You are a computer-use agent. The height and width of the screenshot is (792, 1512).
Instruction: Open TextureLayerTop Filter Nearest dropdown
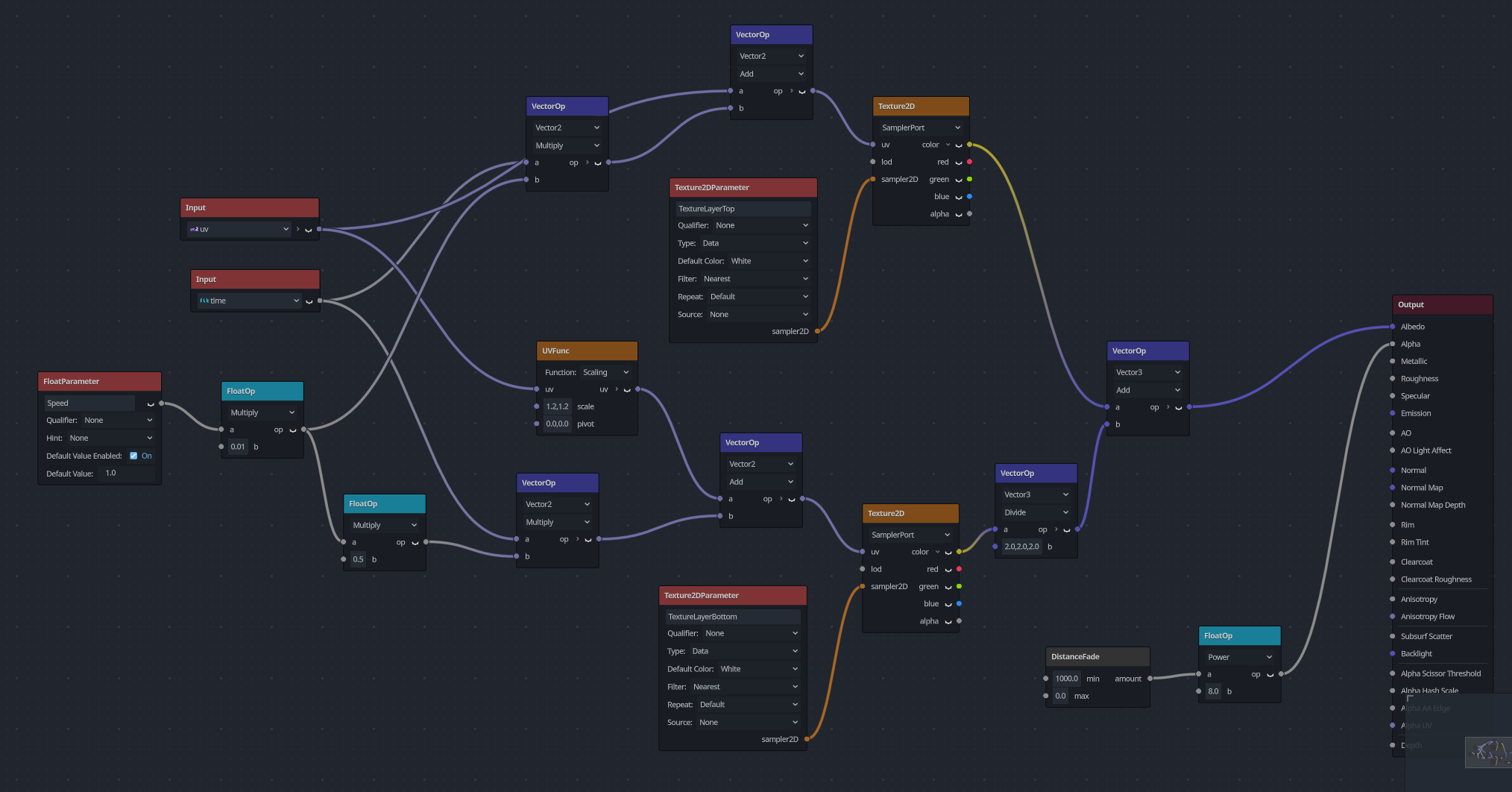pyautogui.click(x=755, y=279)
